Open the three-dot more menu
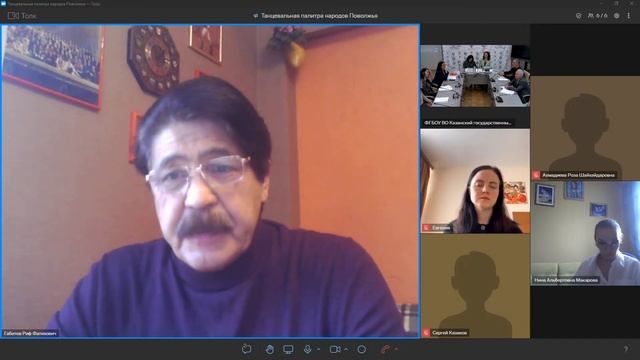This screenshot has height=360, width=640. 629,16
